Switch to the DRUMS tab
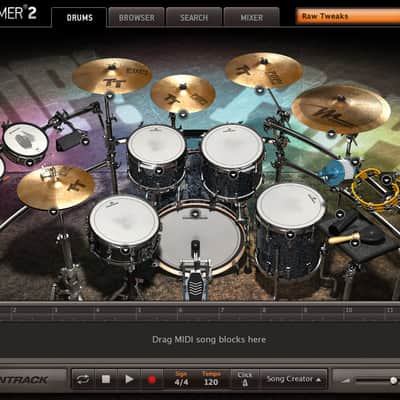 click(x=79, y=17)
